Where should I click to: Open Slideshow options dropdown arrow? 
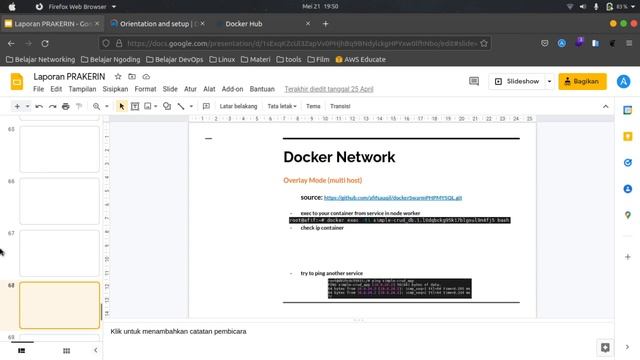click(x=549, y=81)
